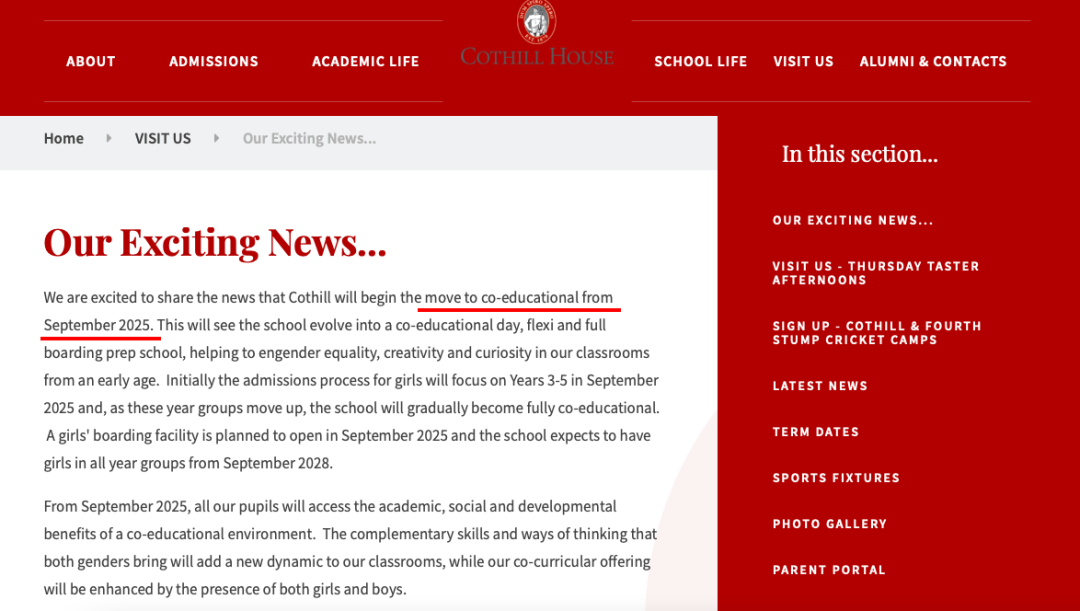Click the text 'girls in all year groups from September 2028'

click(x=187, y=463)
